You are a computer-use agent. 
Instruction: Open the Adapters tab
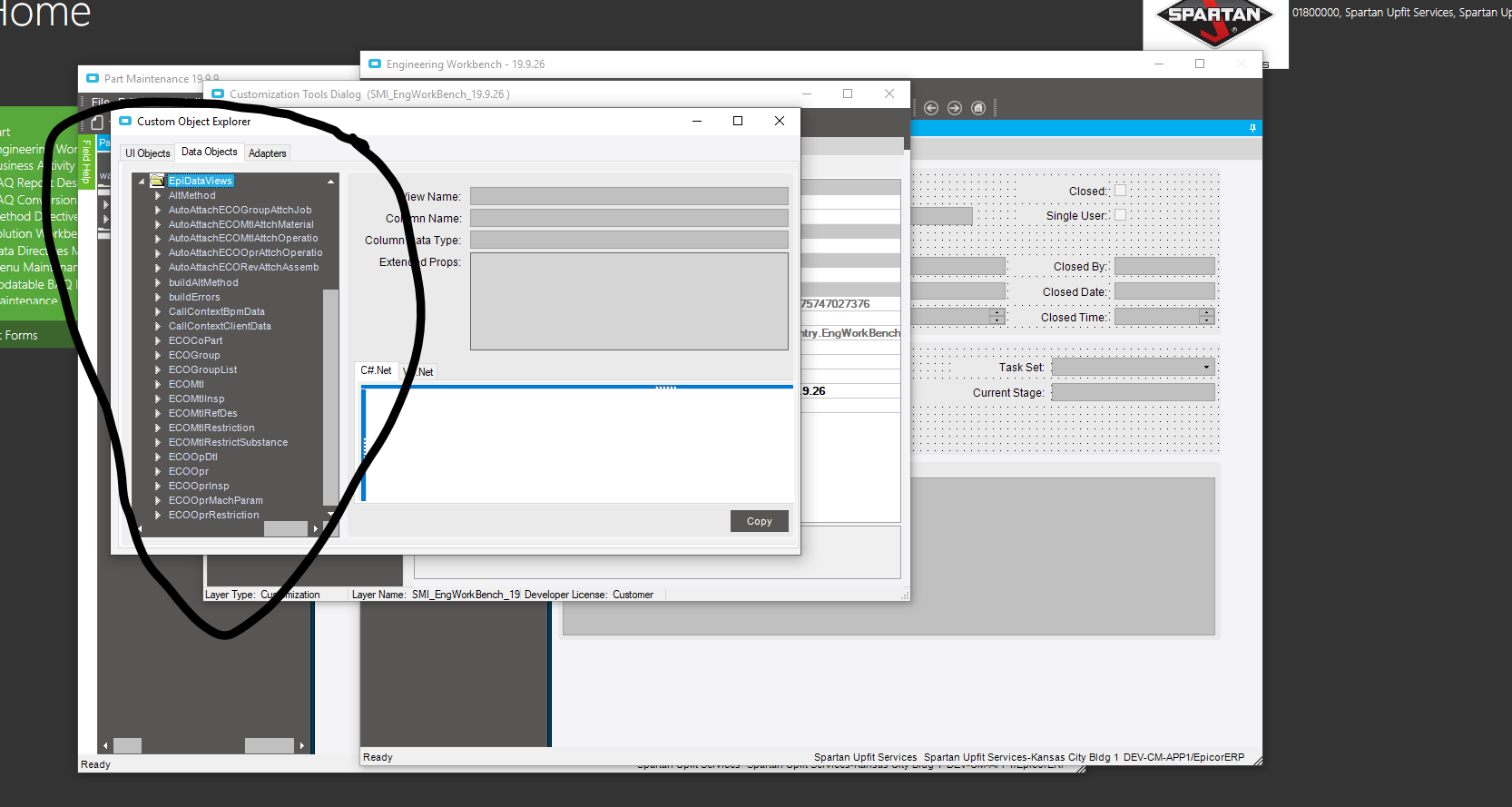click(268, 153)
